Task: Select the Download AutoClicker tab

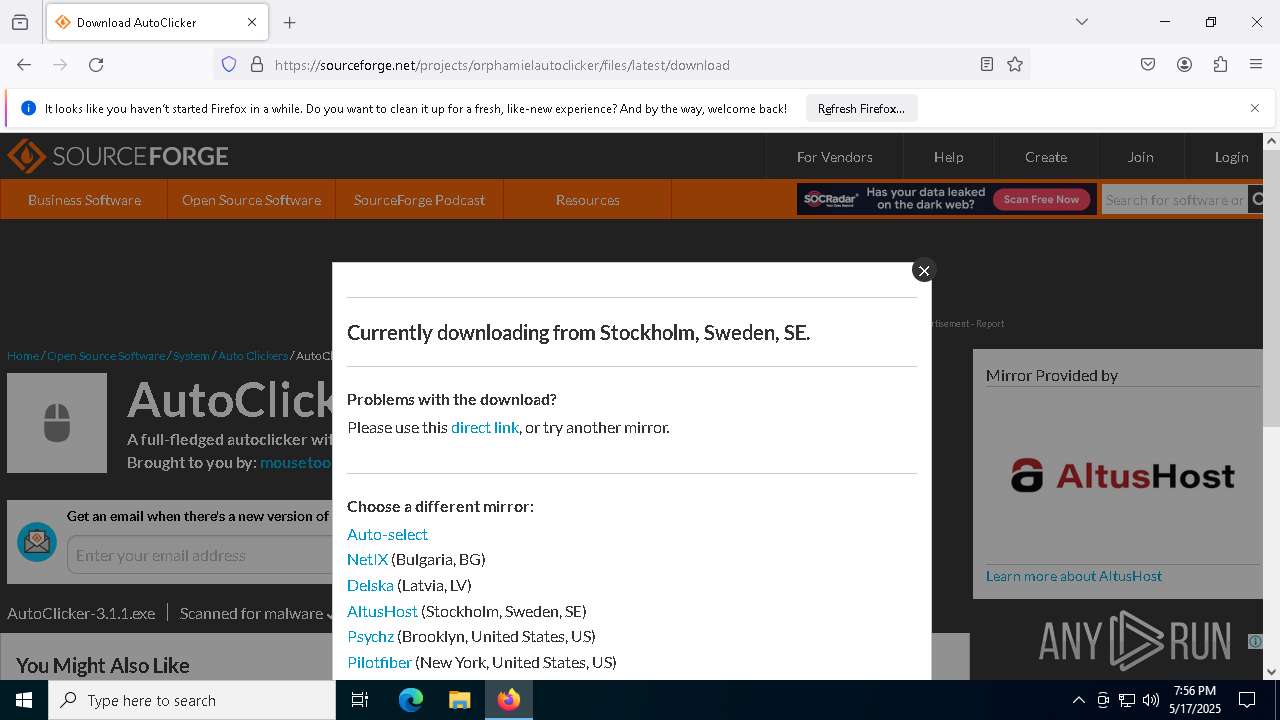Action: (157, 22)
